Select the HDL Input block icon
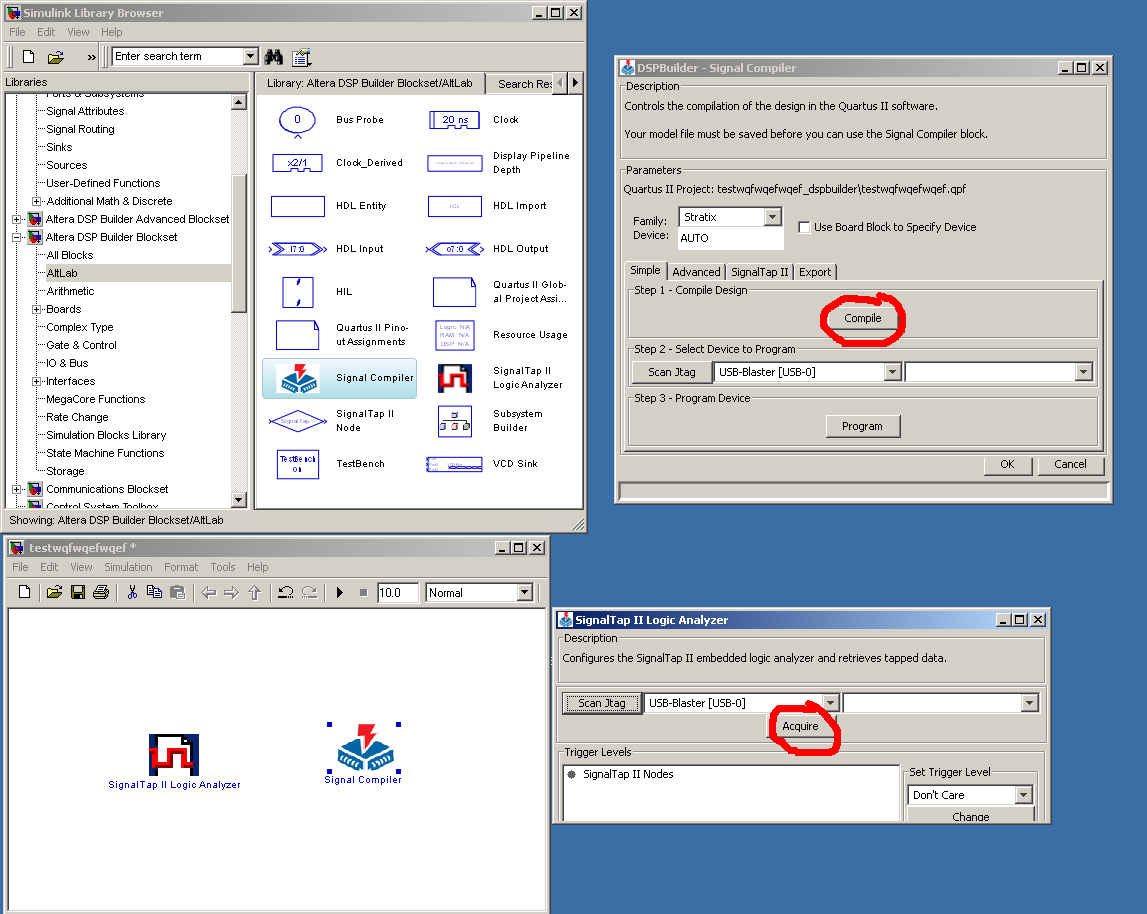Viewport: 1147px width, 914px height. [x=297, y=250]
